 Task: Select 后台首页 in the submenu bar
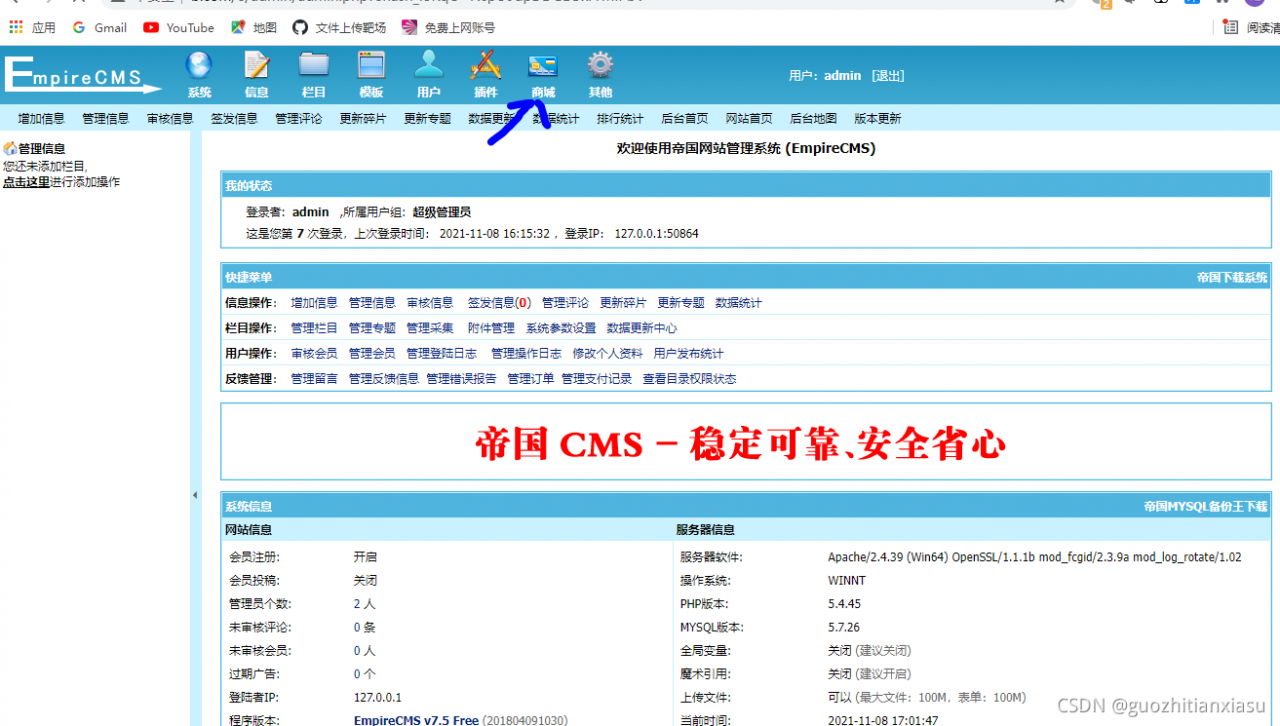684,118
